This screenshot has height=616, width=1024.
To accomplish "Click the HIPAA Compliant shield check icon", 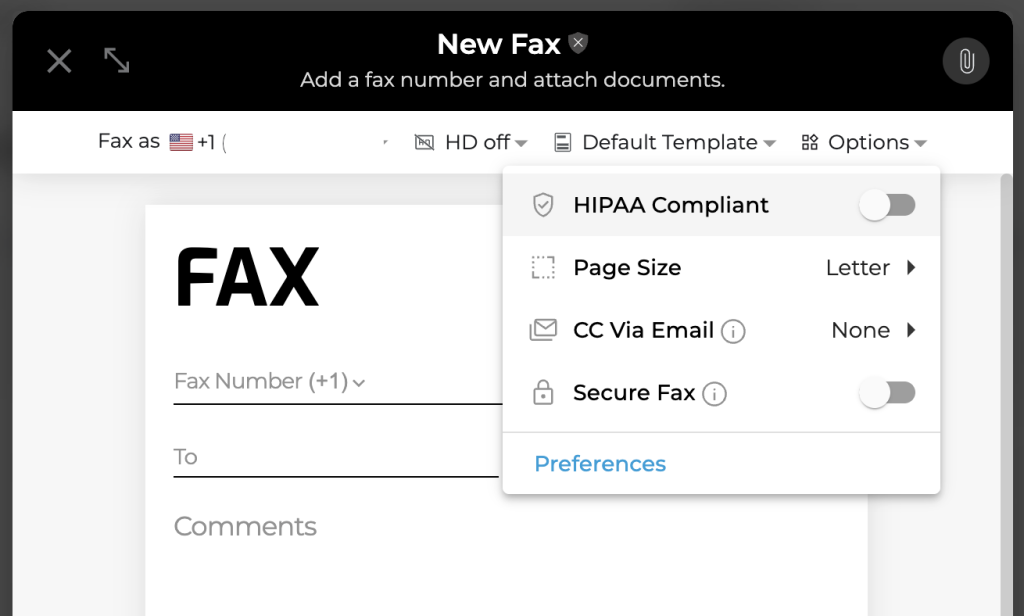I will pos(543,205).
